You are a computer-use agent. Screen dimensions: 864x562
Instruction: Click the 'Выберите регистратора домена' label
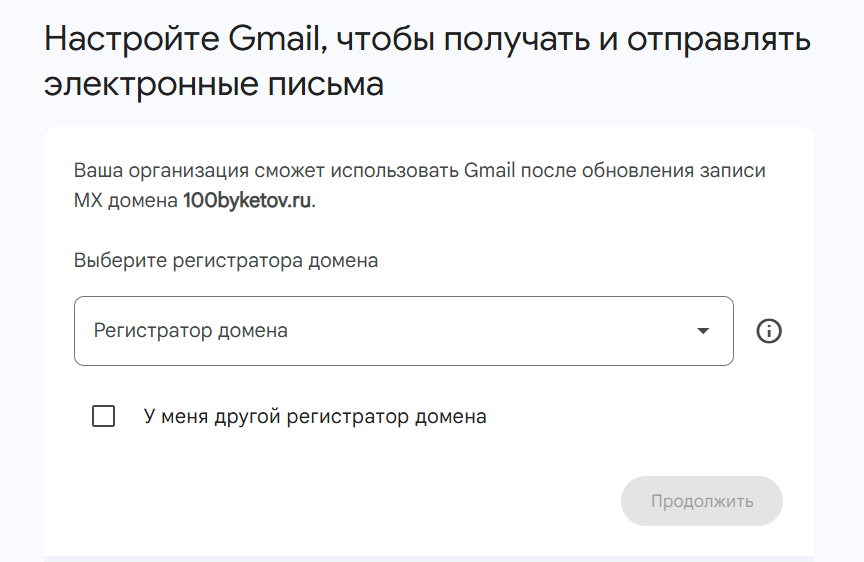click(x=226, y=261)
